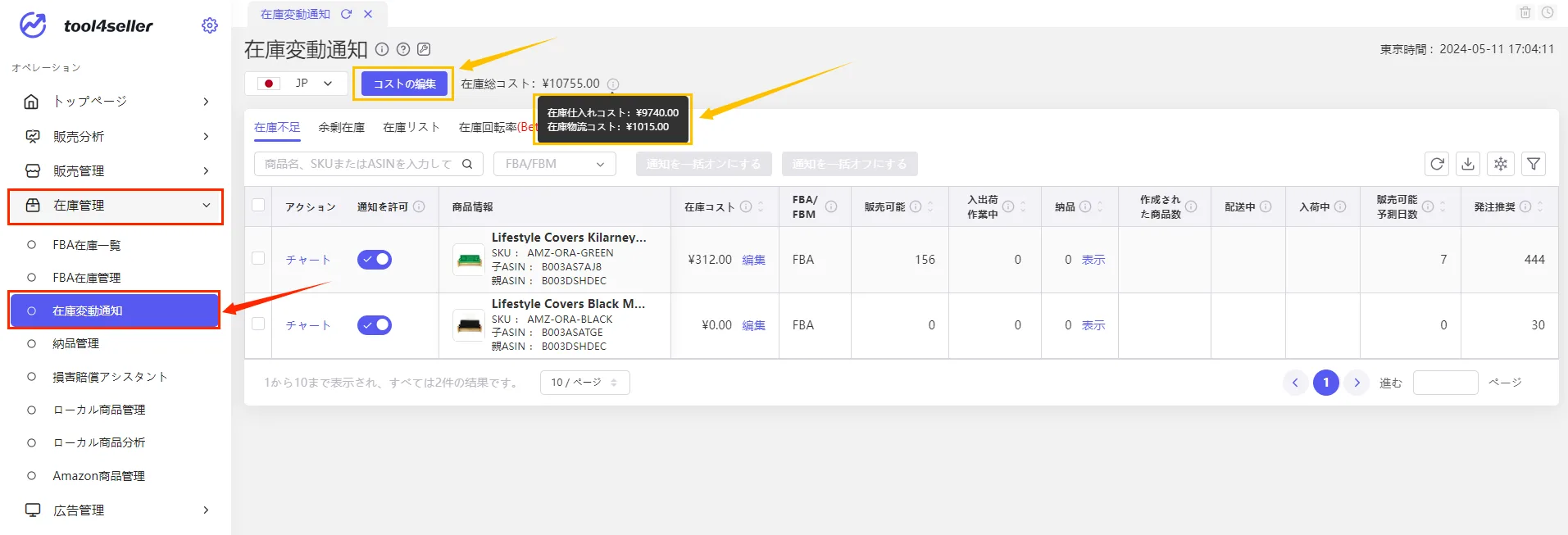Download the table data
This screenshot has width=1568, height=535.
tap(1468, 164)
